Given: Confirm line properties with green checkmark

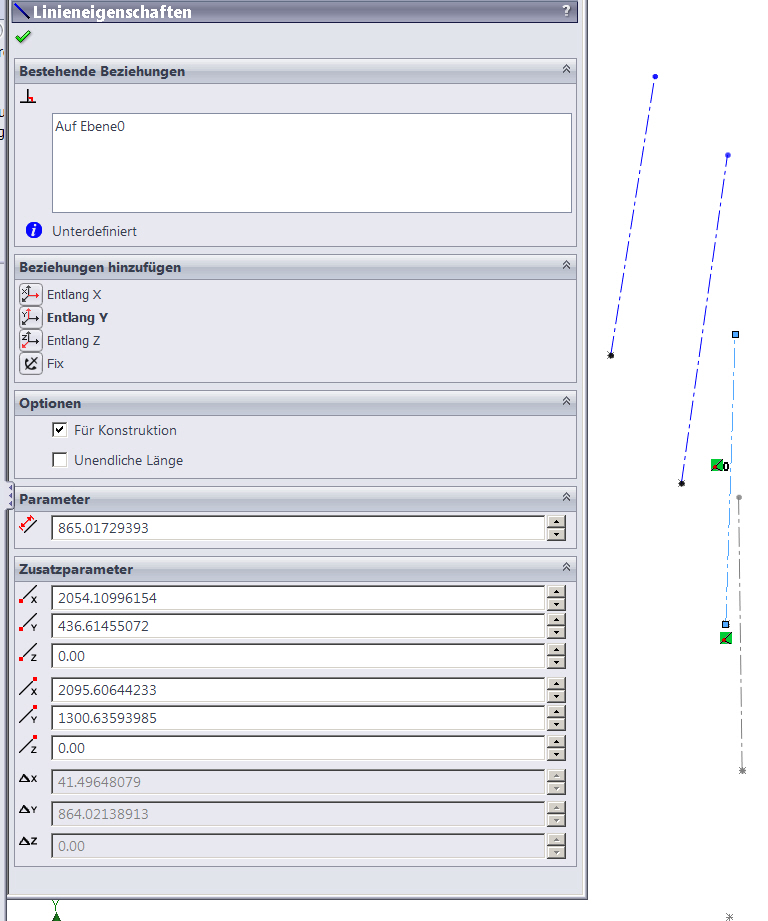Looking at the screenshot, I should [x=23, y=37].
